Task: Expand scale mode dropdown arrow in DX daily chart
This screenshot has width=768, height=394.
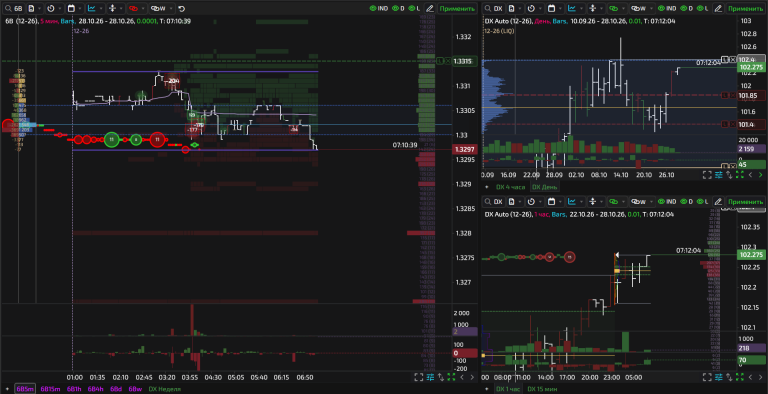Action: pos(600,8)
